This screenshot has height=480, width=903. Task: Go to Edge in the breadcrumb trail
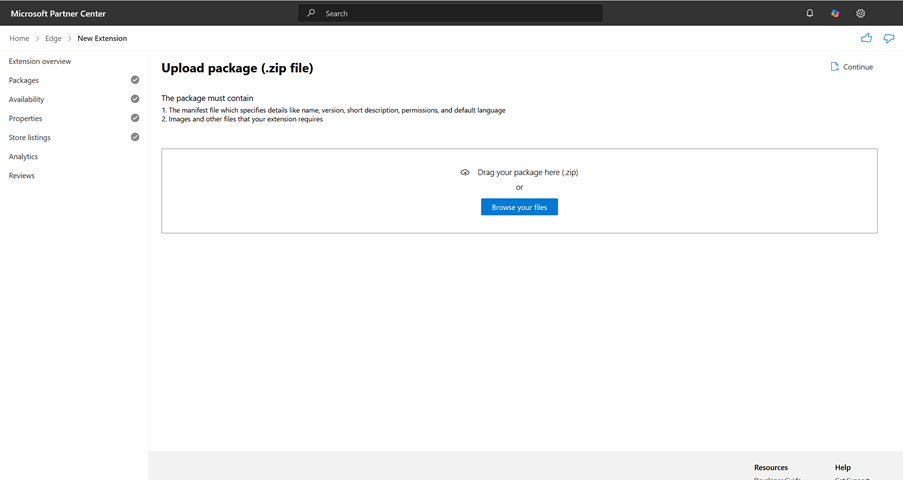[53, 38]
